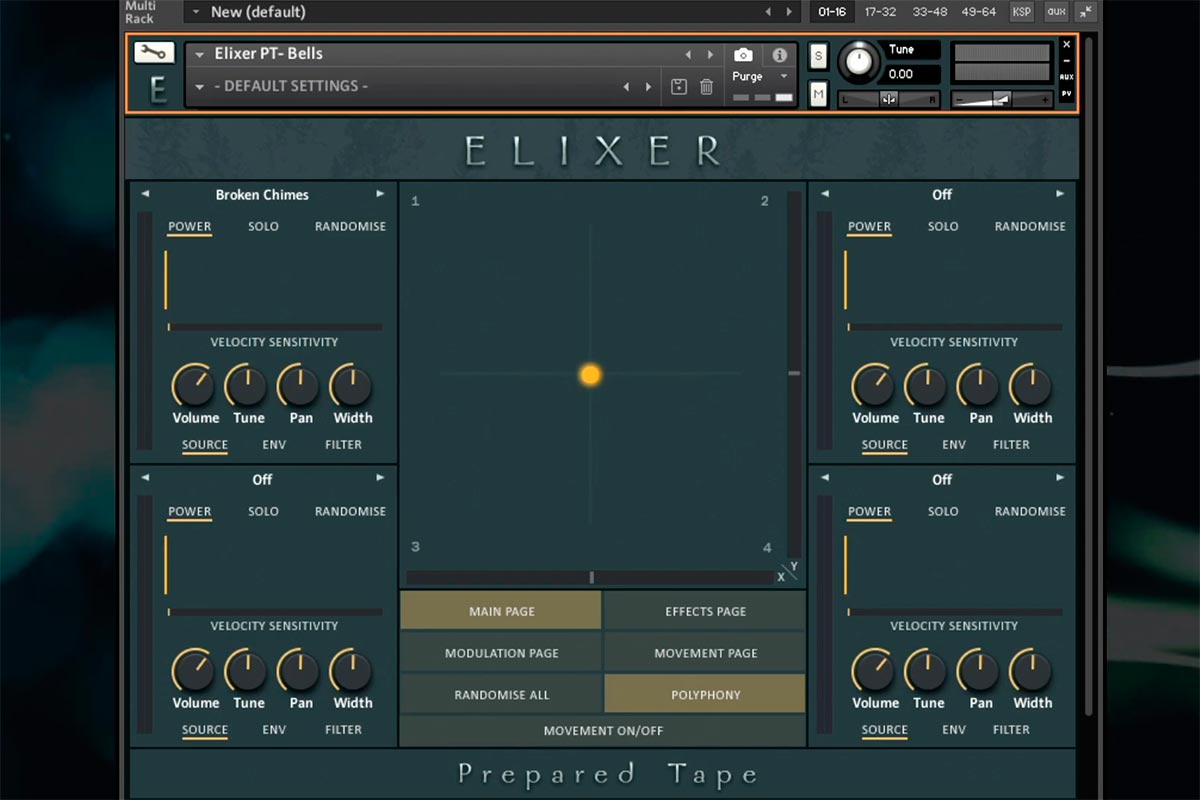Click the Volume knob of Broken Chimes layer

click(x=193, y=386)
